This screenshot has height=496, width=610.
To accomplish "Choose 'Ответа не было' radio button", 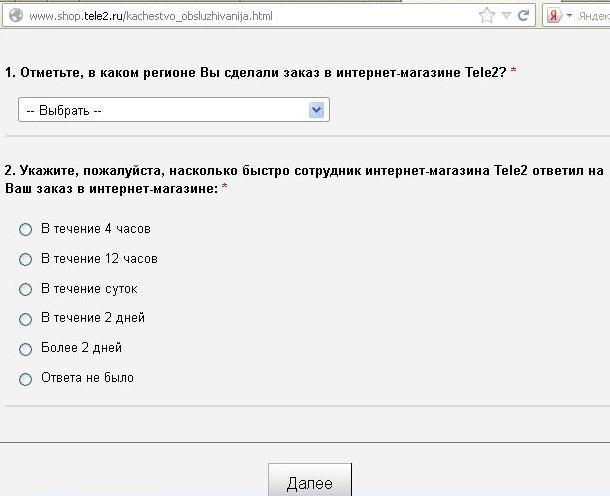I will tap(26, 379).
